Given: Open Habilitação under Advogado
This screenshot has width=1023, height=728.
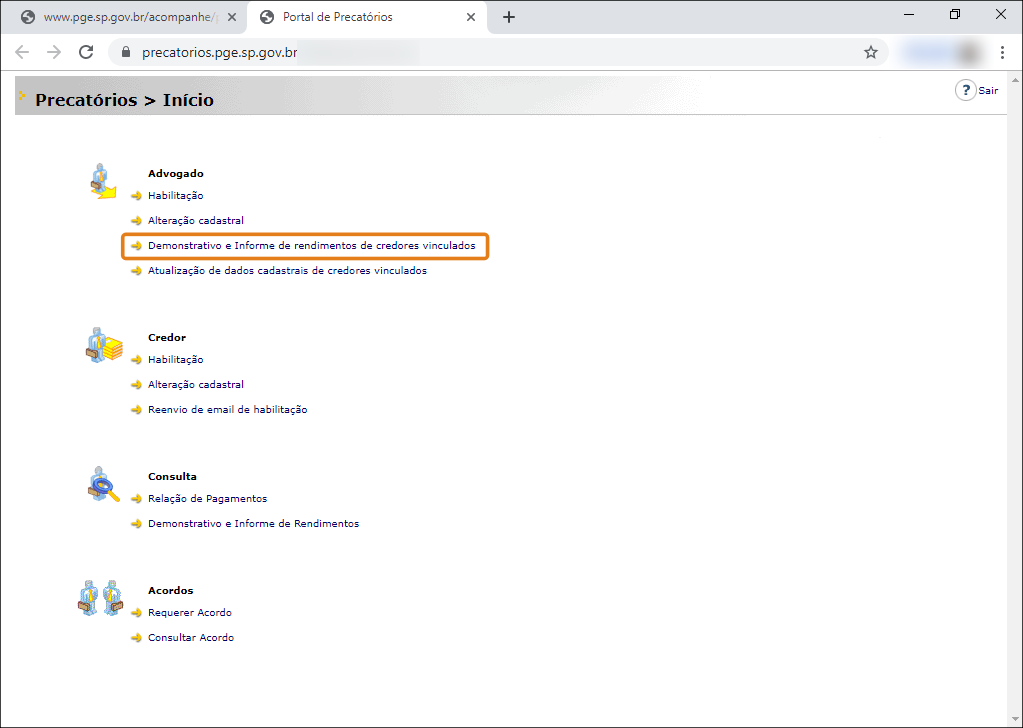Looking at the screenshot, I should coord(175,196).
